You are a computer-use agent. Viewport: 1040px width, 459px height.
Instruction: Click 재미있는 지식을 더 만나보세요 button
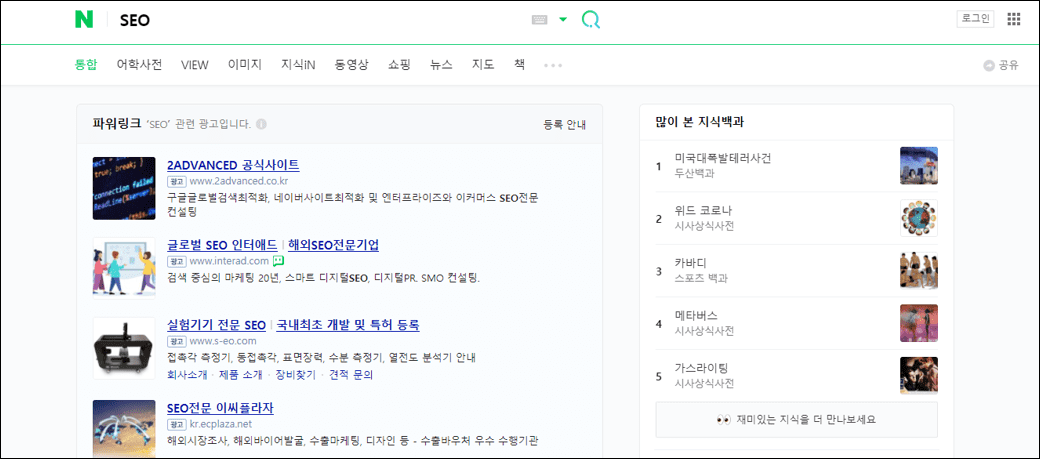click(x=797, y=419)
